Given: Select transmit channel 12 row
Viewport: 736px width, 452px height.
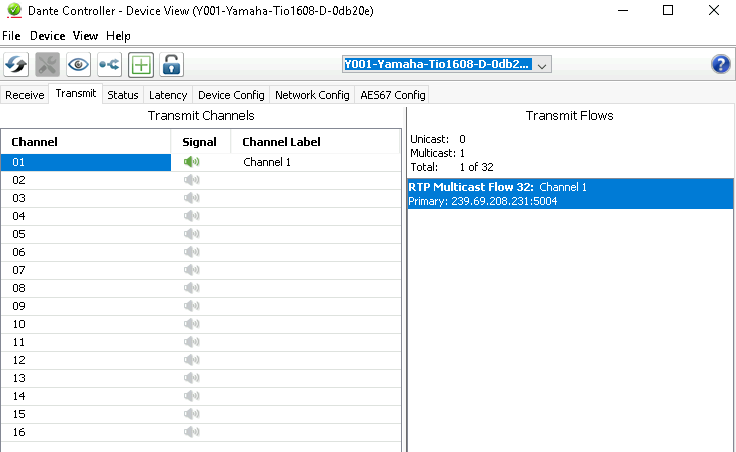Looking at the screenshot, I should (x=201, y=360).
